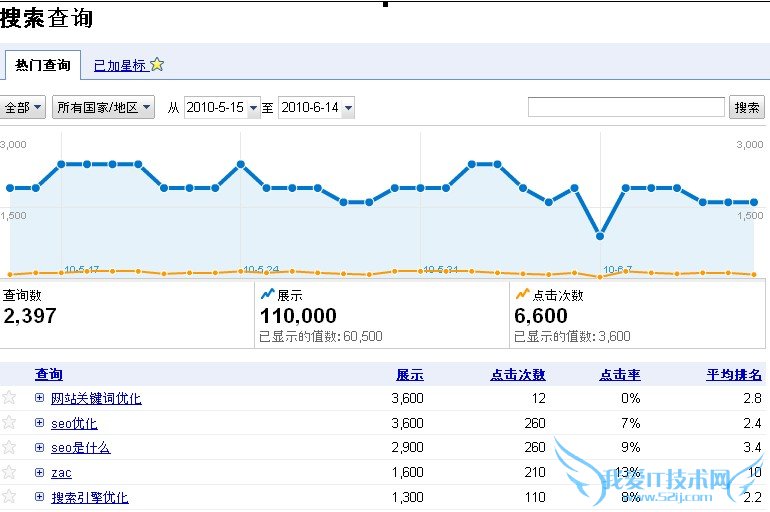This screenshot has width=770, height=512.
Task: Open the 所有国家/地区 dropdown
Action: pos(104,107)
